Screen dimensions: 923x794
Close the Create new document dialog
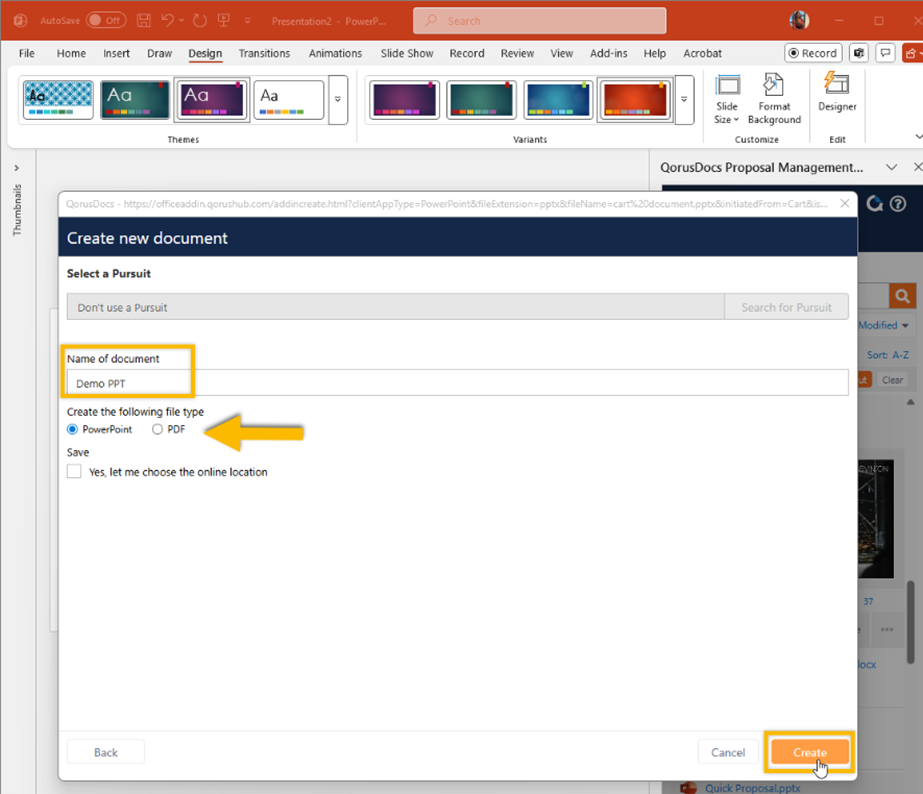pyautogui.click(x=844, y=203)
